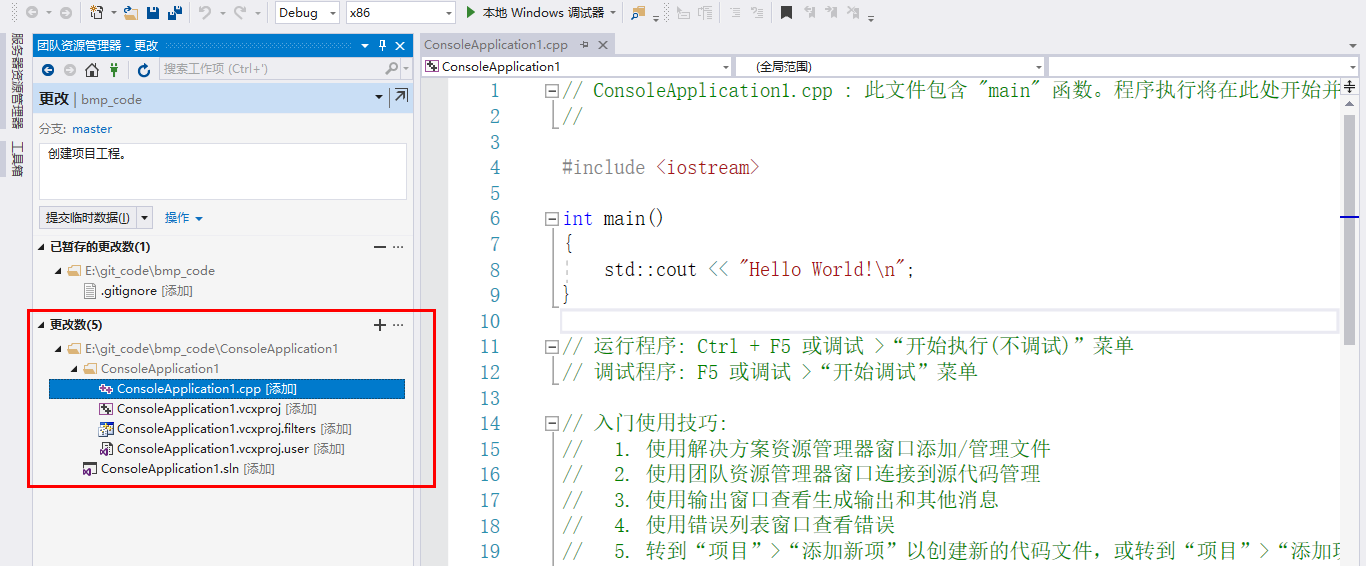Screen dimensions: 1366x566
Task: Open the commit staged button dropdown arrow
Action: [144, 218]
